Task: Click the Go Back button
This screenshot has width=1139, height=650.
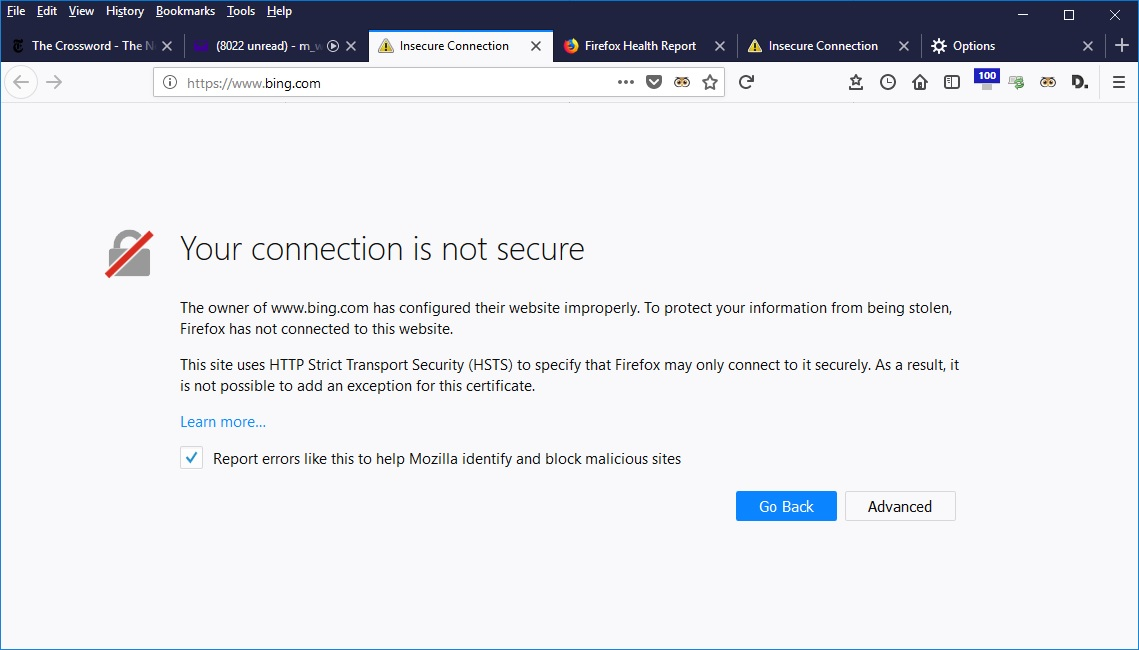Action: point(786,506)
